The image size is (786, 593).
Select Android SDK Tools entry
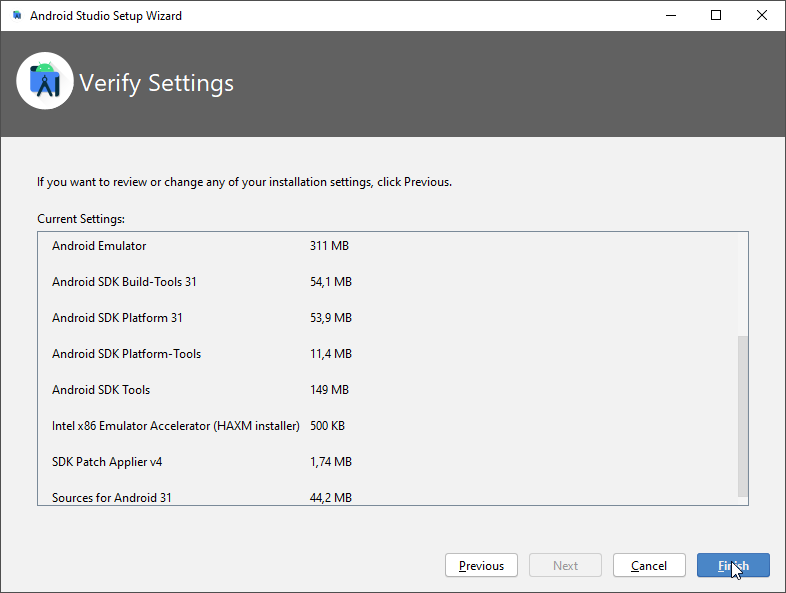click(101, 390)
